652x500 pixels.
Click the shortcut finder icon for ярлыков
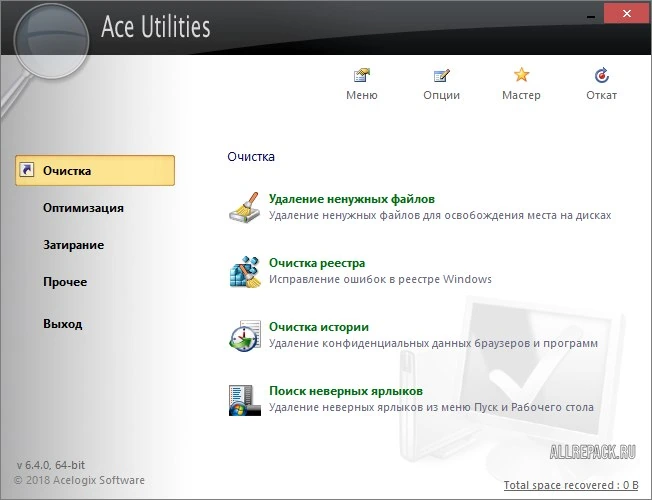245,400
